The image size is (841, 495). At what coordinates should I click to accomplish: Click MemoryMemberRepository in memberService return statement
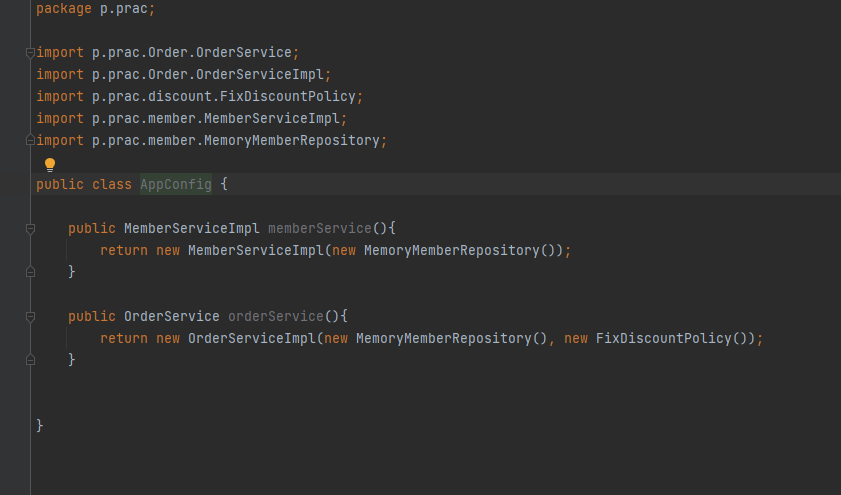452,250
